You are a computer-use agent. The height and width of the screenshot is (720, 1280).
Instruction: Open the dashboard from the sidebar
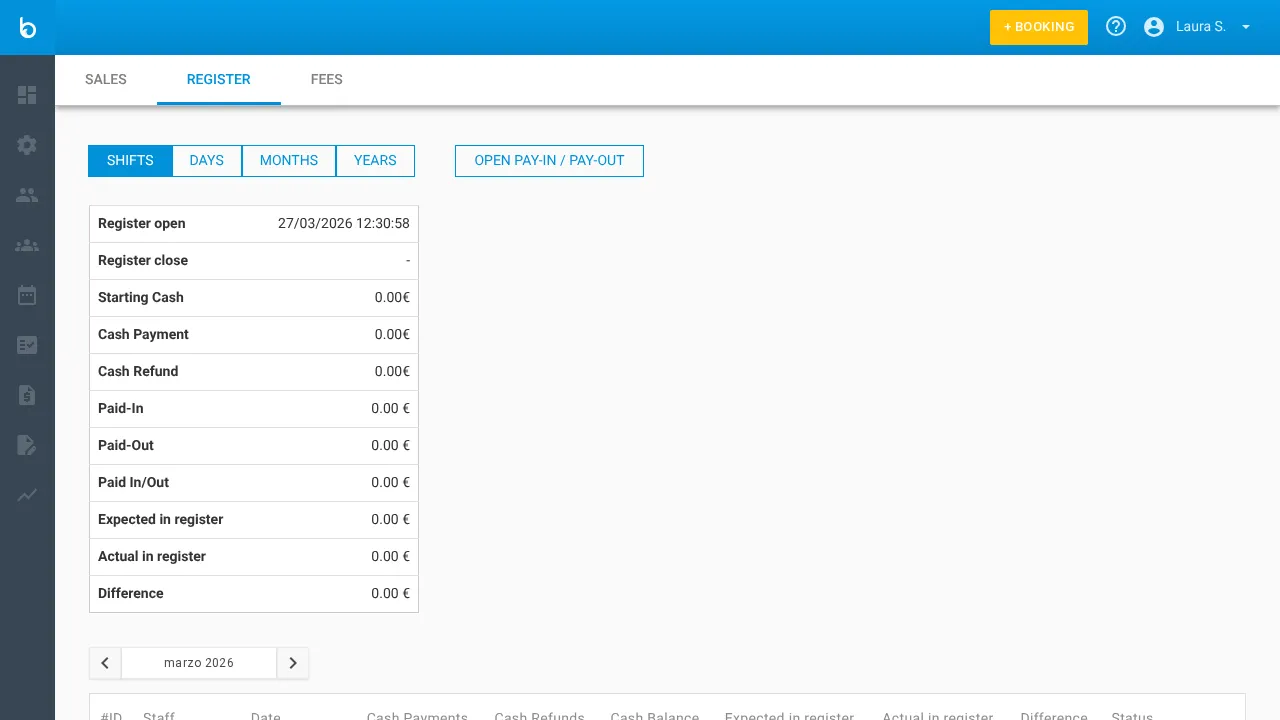click(27, 95)
